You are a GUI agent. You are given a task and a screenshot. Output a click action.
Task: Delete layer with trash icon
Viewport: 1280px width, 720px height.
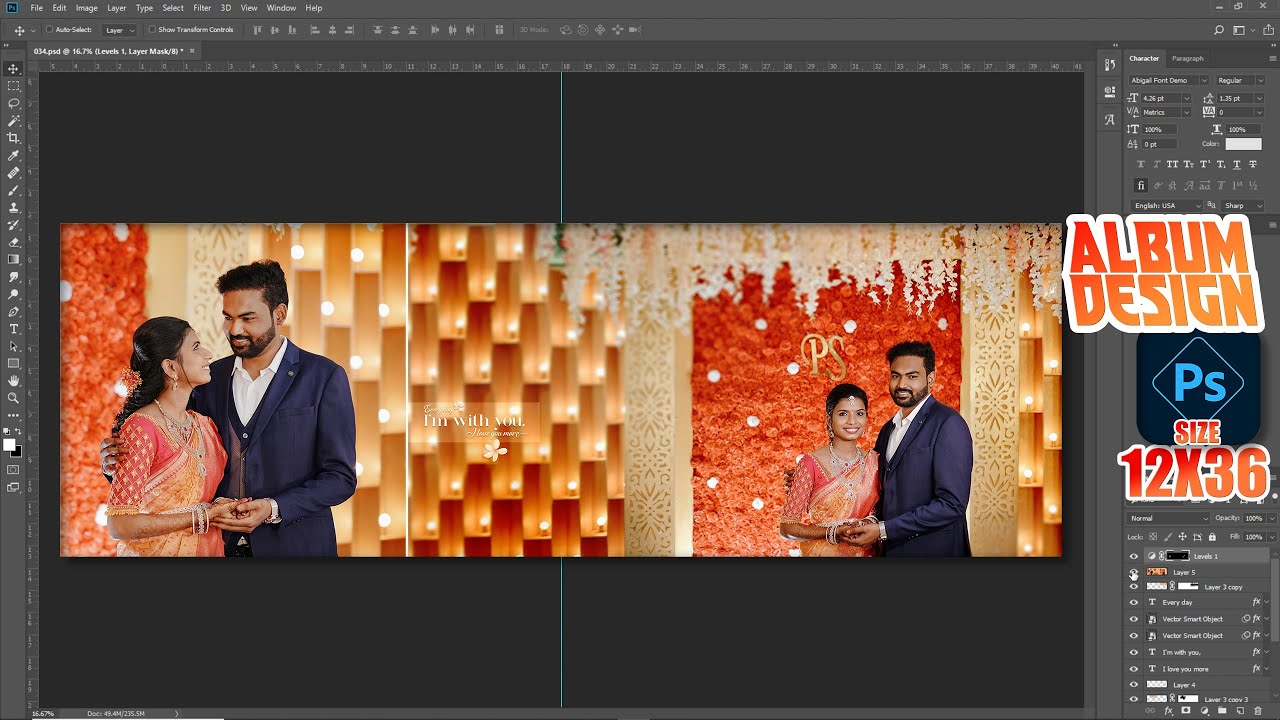click(x=1258, y=711)
